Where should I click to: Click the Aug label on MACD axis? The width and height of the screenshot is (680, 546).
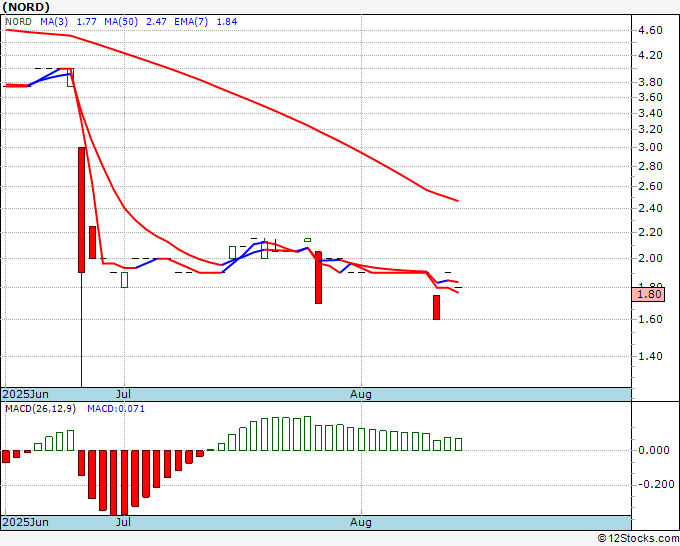coord(360,522)
